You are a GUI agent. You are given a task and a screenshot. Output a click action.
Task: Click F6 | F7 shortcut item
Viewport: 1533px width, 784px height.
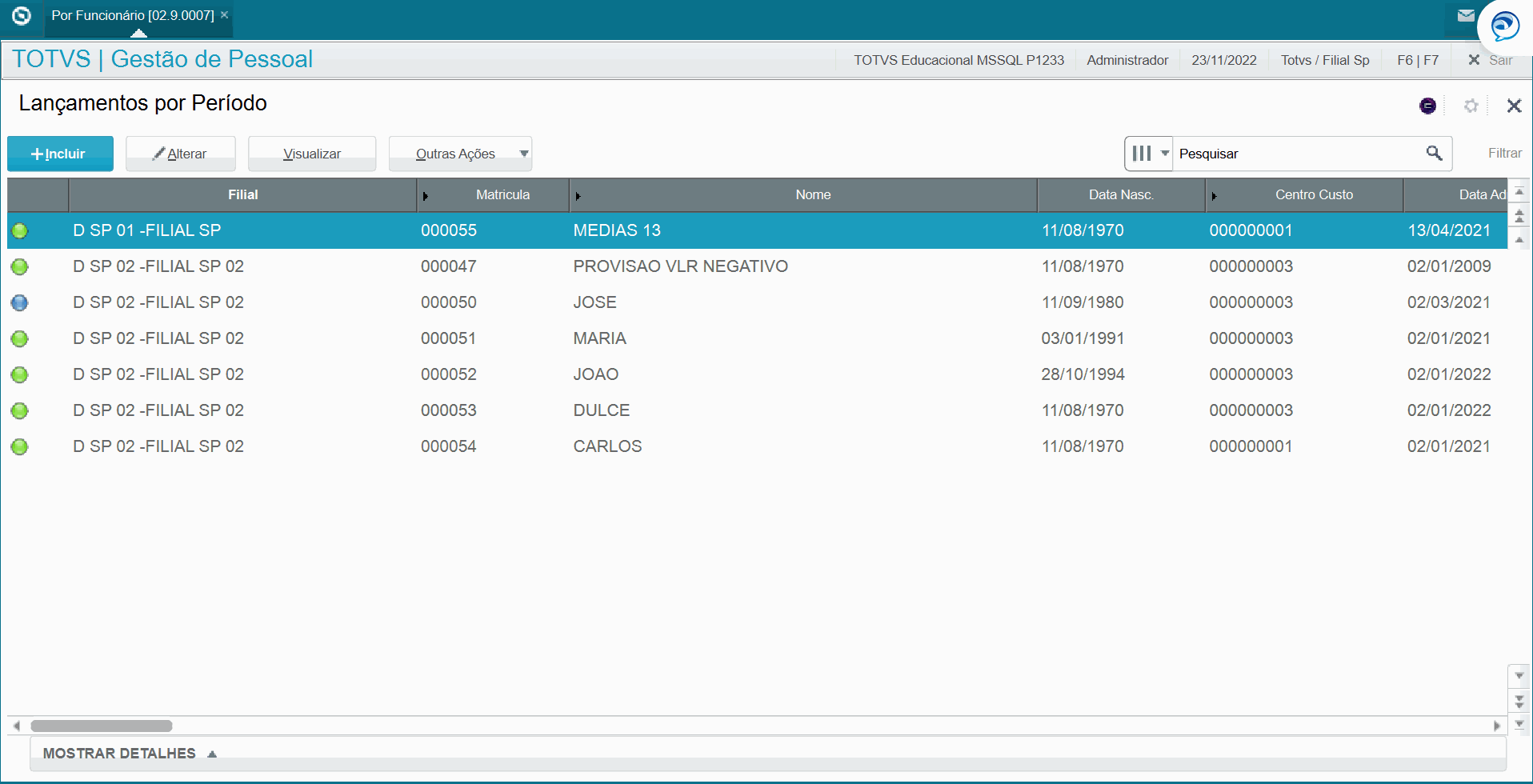click(1418, 60)
